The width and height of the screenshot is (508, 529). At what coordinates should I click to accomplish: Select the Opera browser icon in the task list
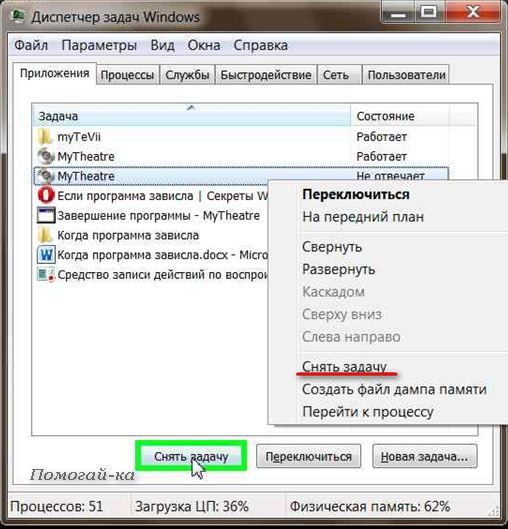click(46, 195)
